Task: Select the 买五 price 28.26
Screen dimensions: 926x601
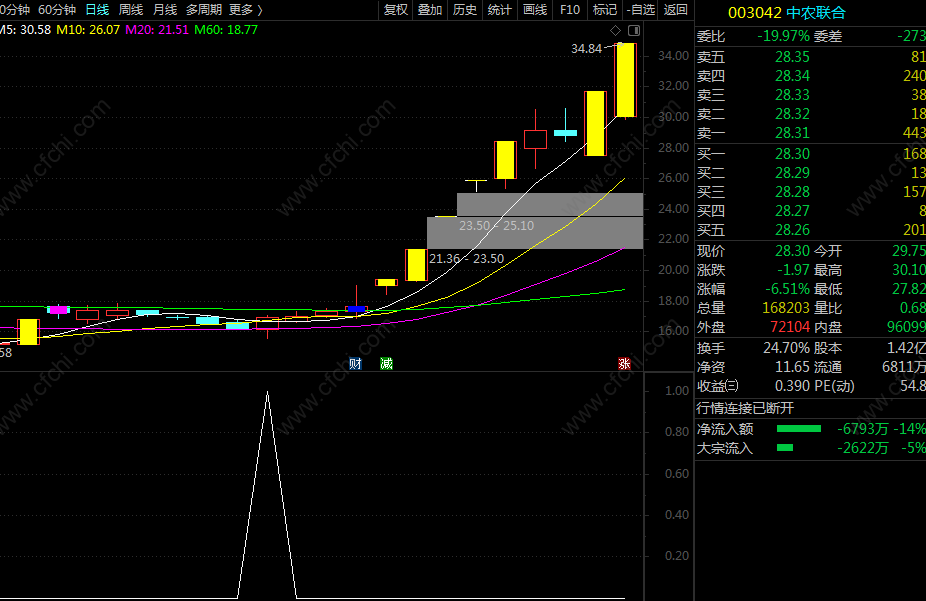Action: (793, 230)
